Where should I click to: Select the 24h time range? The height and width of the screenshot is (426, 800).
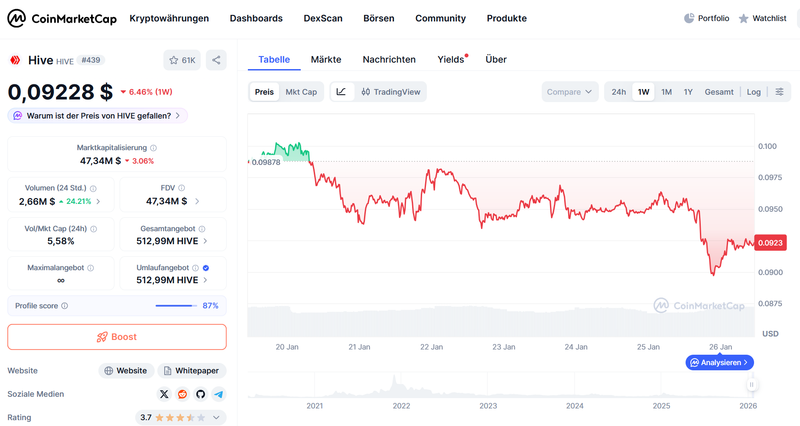(x=619, y=92)
